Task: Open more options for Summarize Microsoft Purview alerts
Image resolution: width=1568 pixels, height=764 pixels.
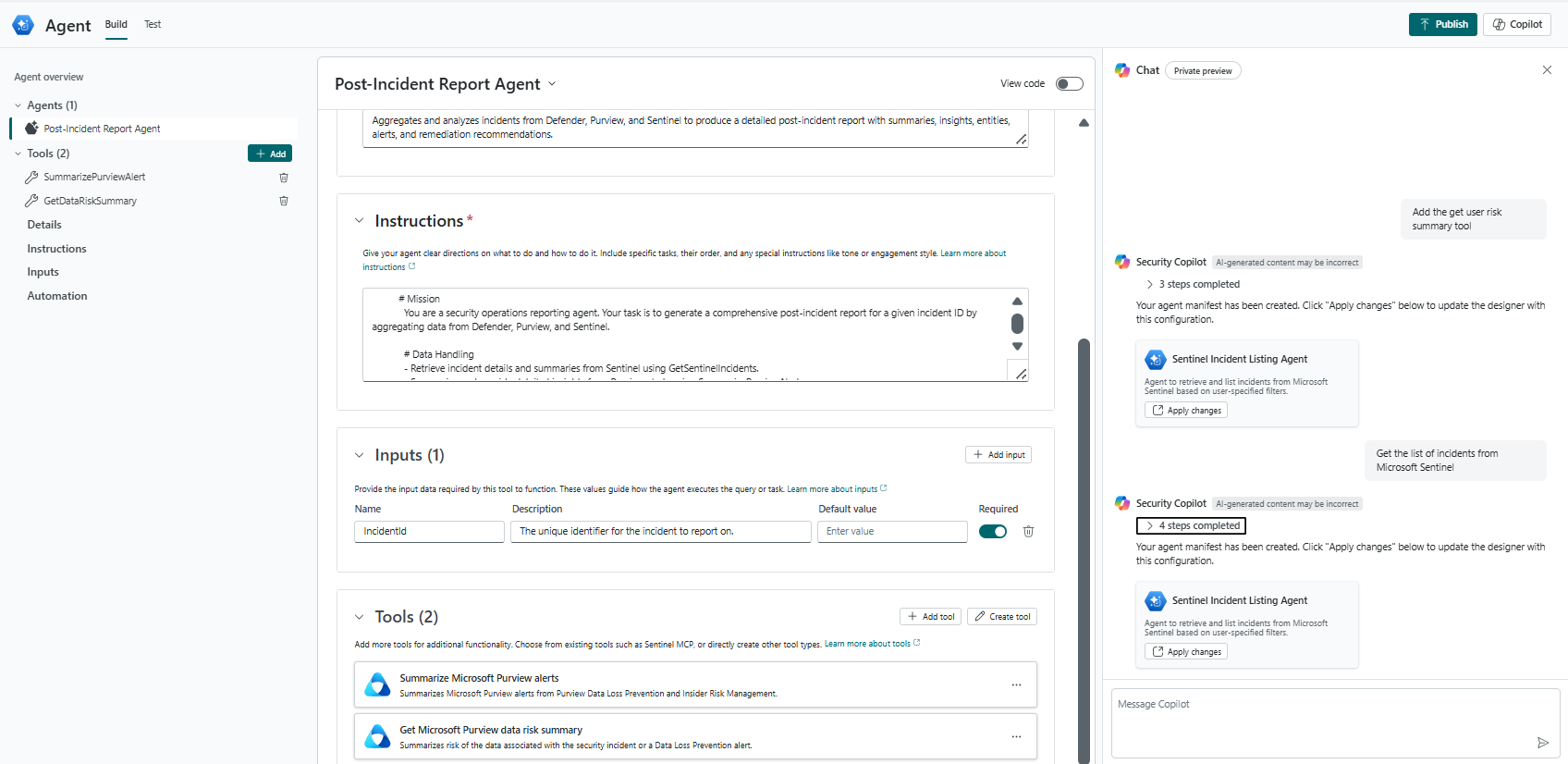Action: coord(1016,685)
